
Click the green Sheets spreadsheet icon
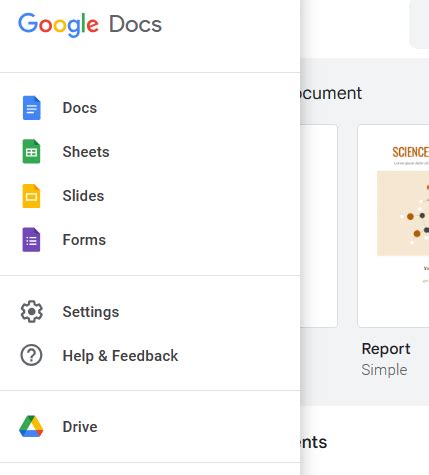point(31,152)
